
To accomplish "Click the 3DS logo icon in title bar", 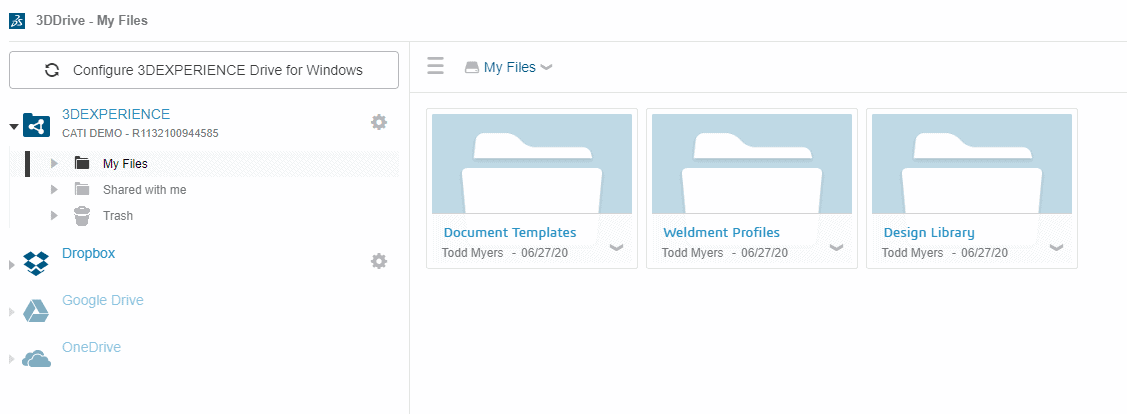I will click(x=17, y=21).
